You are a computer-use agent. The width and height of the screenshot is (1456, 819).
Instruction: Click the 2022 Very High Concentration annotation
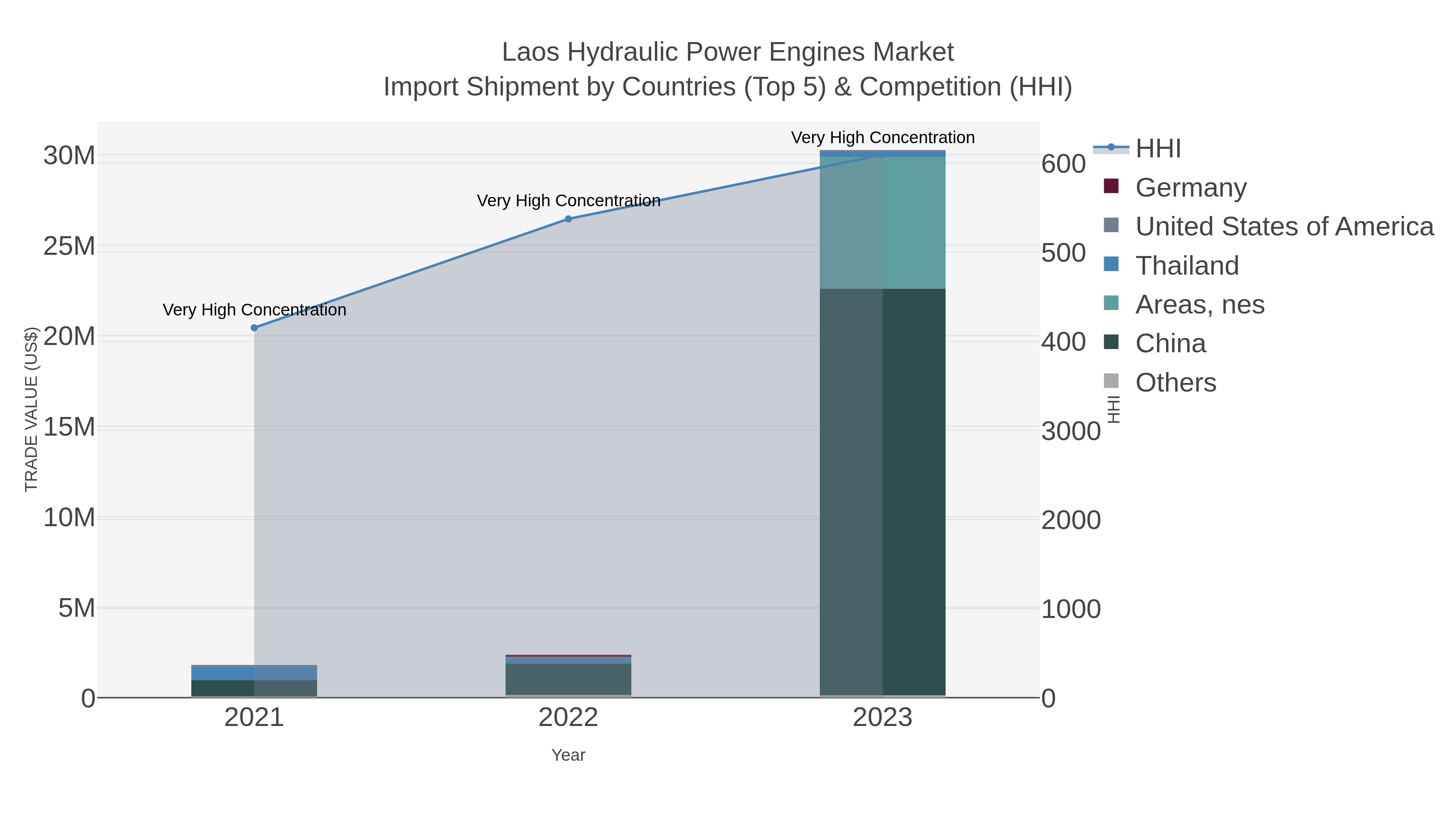569,201
